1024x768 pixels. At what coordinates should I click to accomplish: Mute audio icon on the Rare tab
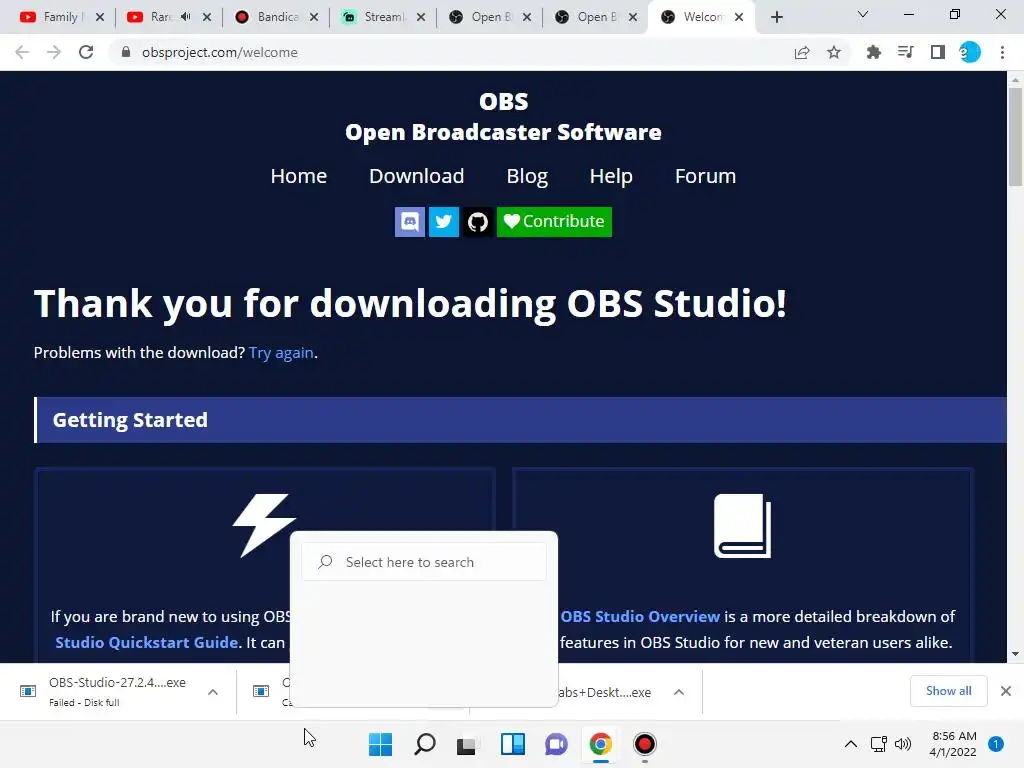(185, 17)
